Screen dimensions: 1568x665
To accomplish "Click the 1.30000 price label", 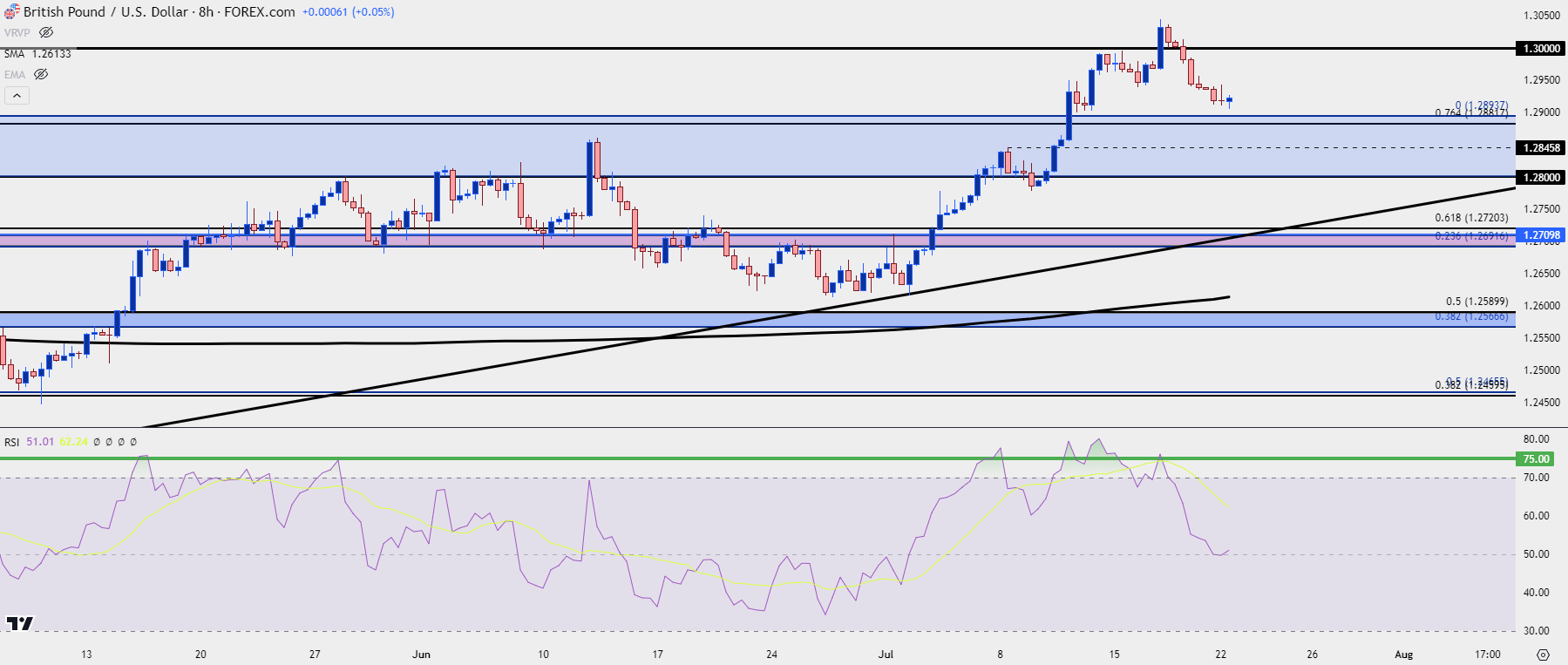I will point(1541,48).
